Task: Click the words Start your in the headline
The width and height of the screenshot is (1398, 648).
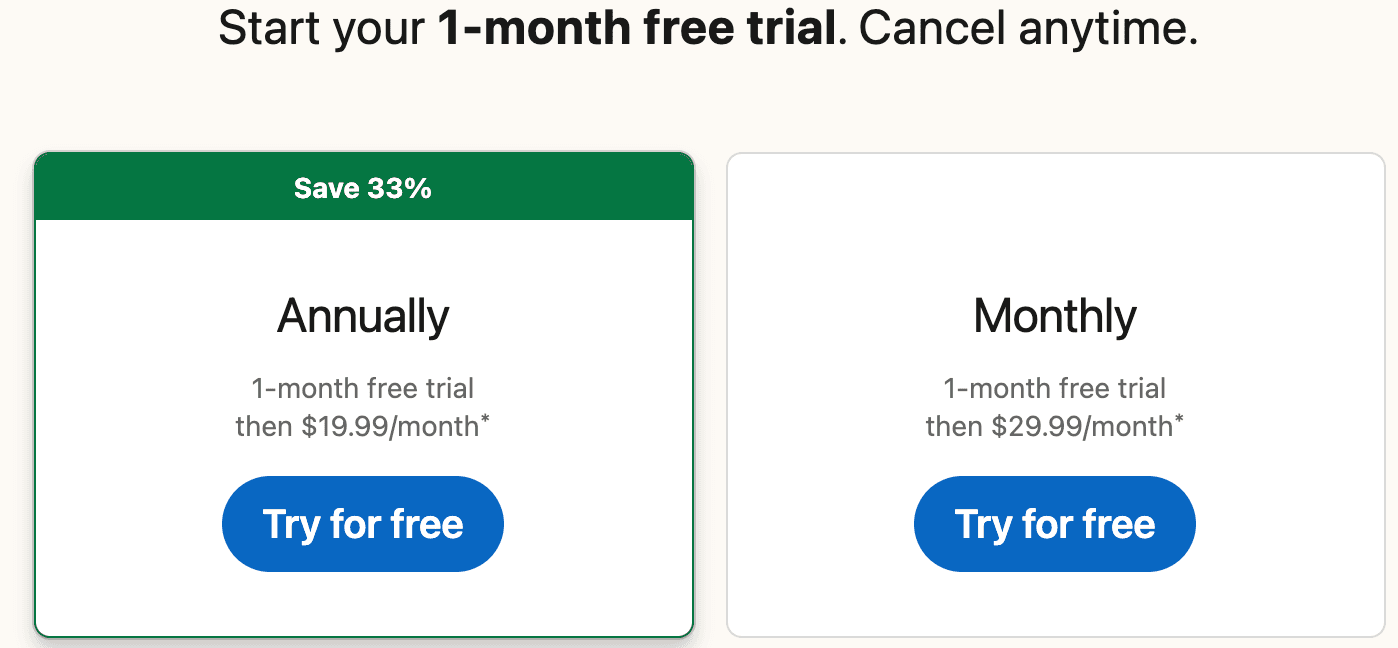Action: click(322, 29)
